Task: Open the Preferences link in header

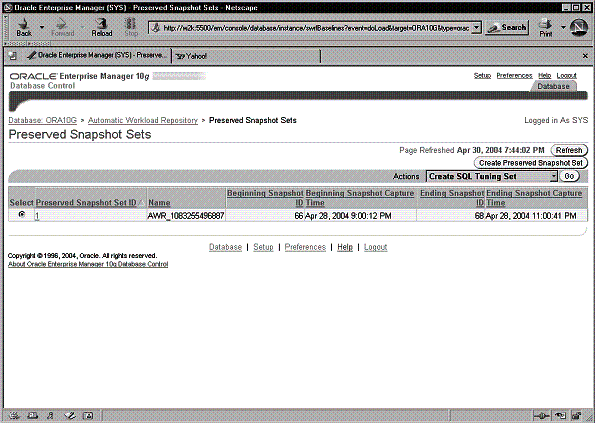Action: point(514,75)
